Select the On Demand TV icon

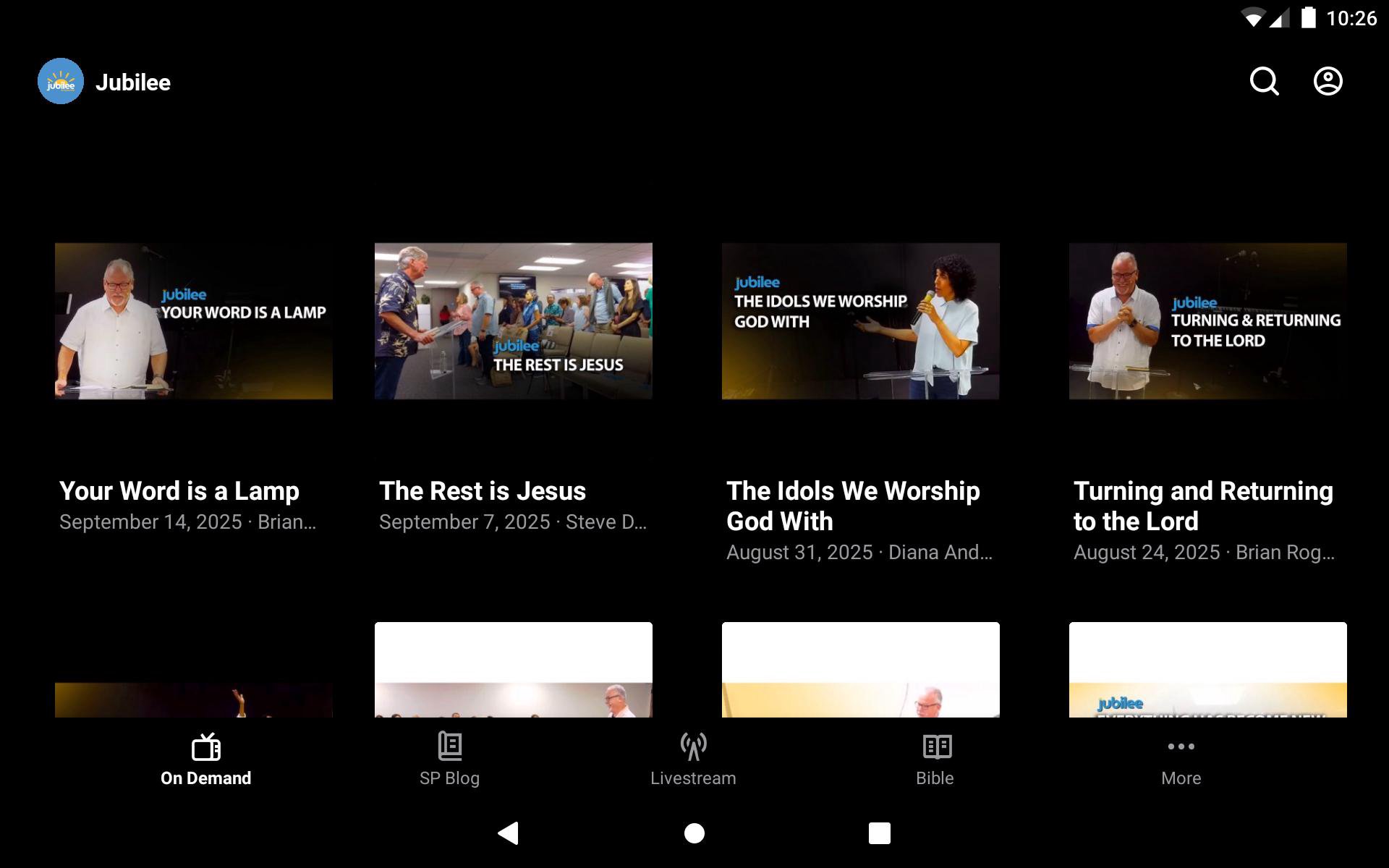205,746
